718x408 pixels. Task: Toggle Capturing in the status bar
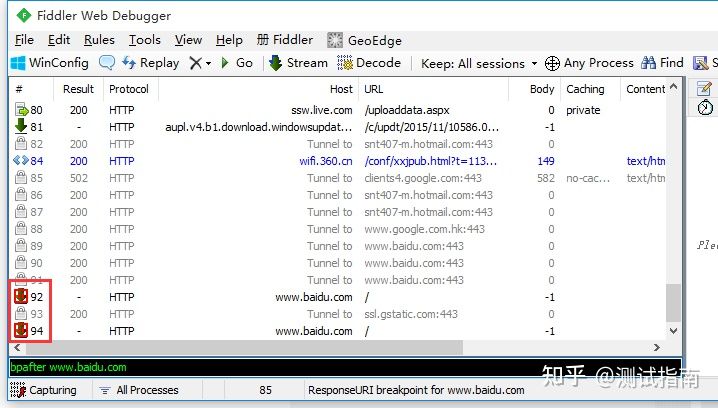(44, 390)
